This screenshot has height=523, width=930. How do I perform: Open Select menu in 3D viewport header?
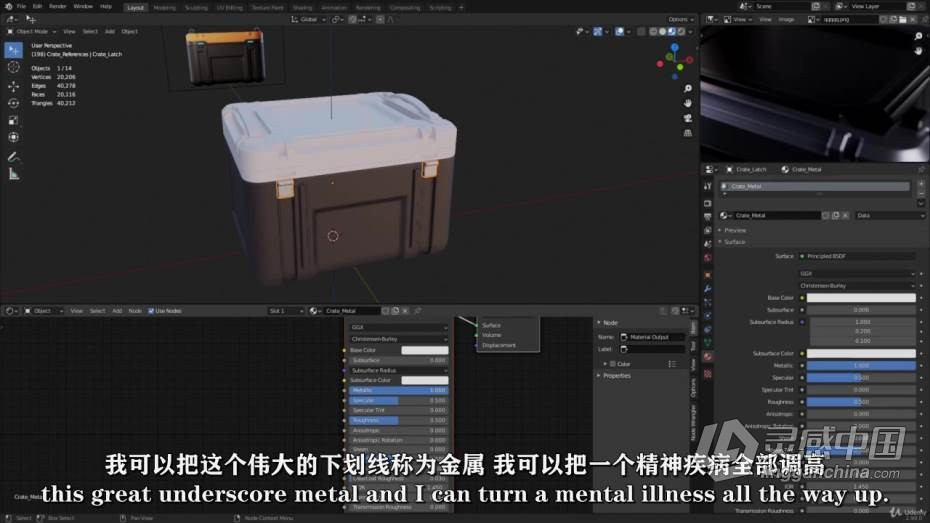90,31
